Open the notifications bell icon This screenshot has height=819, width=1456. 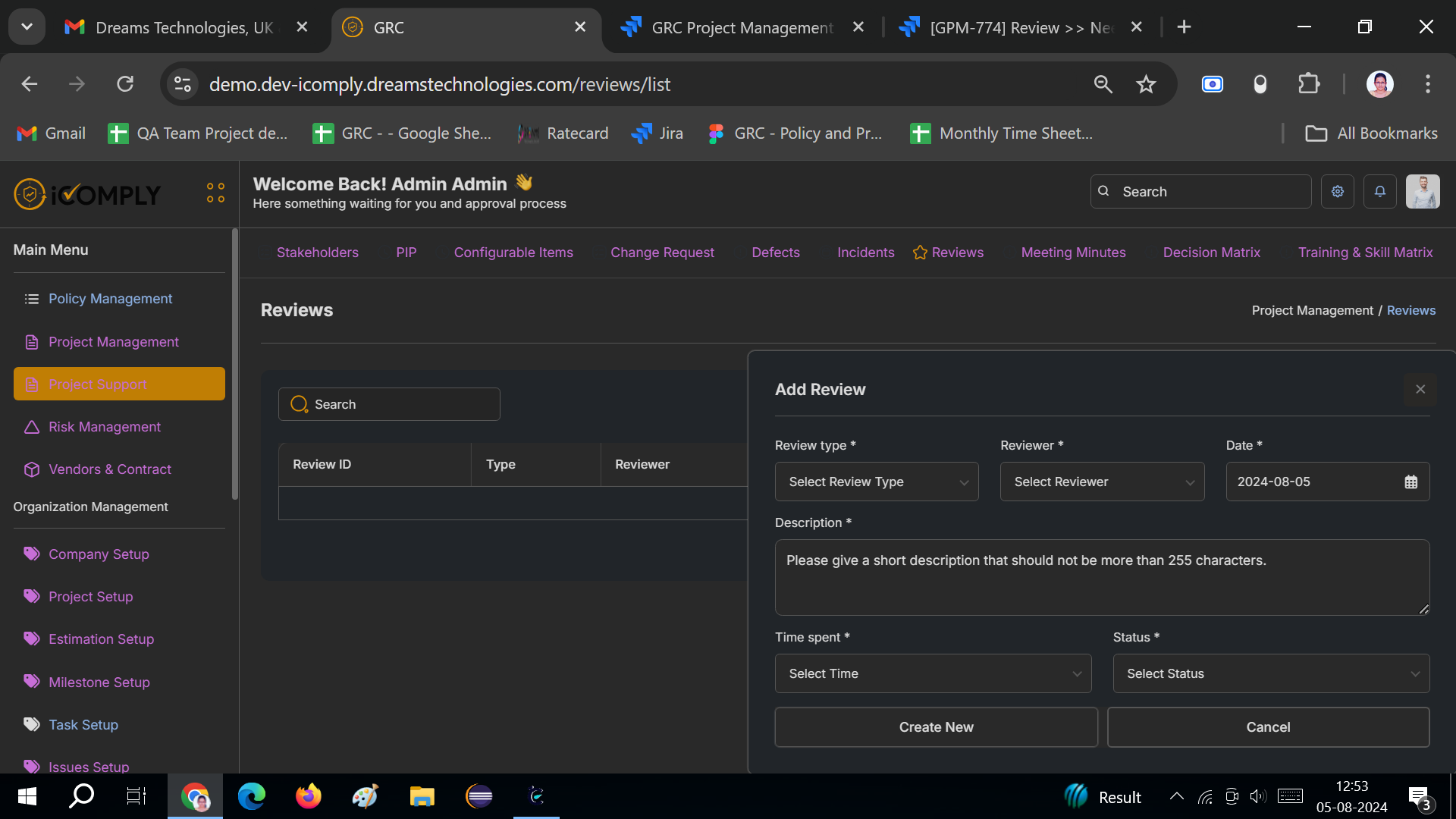[1380, 192]
